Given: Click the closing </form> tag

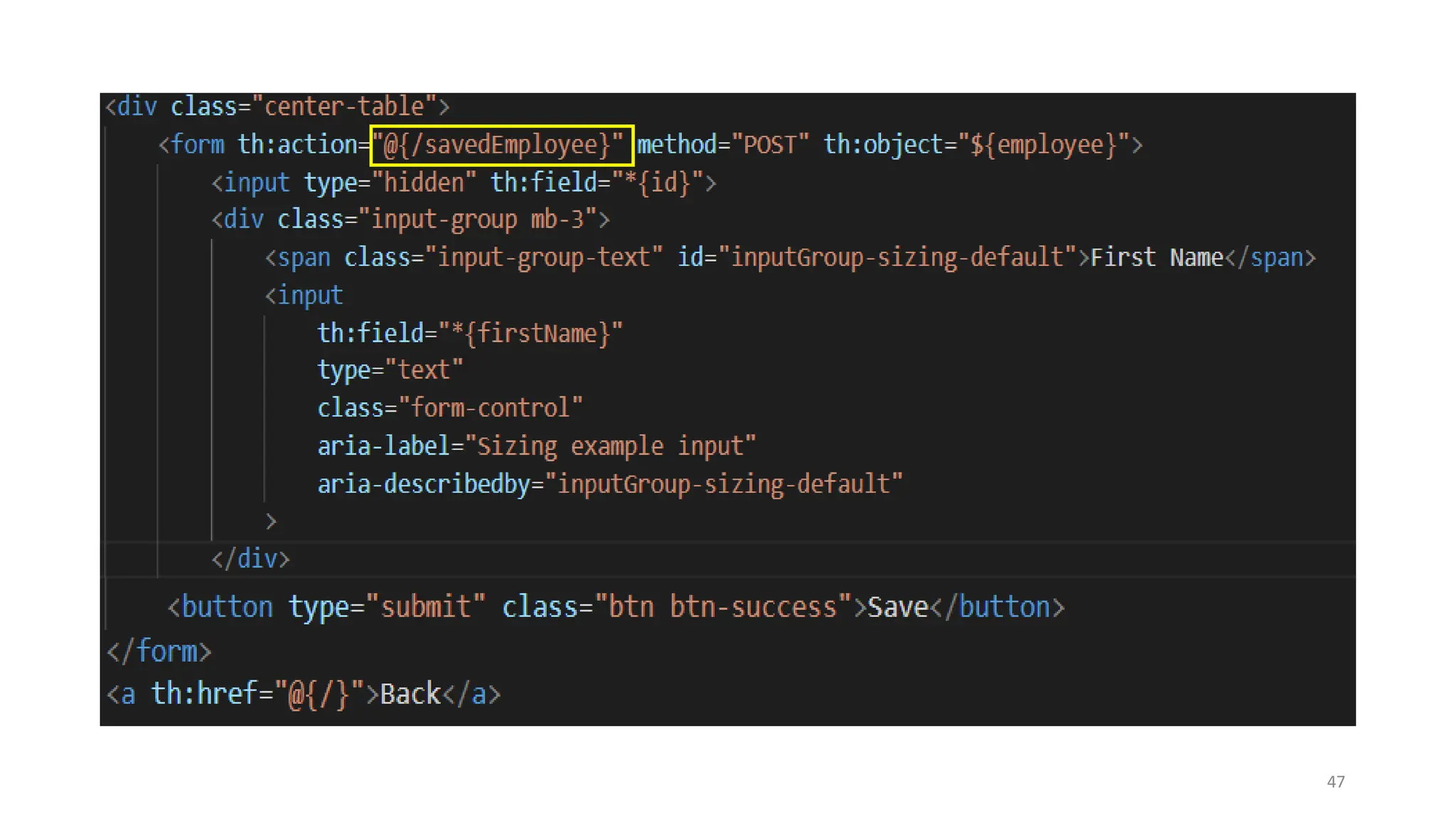Looking at the screenshot, I should click(159, 651).
